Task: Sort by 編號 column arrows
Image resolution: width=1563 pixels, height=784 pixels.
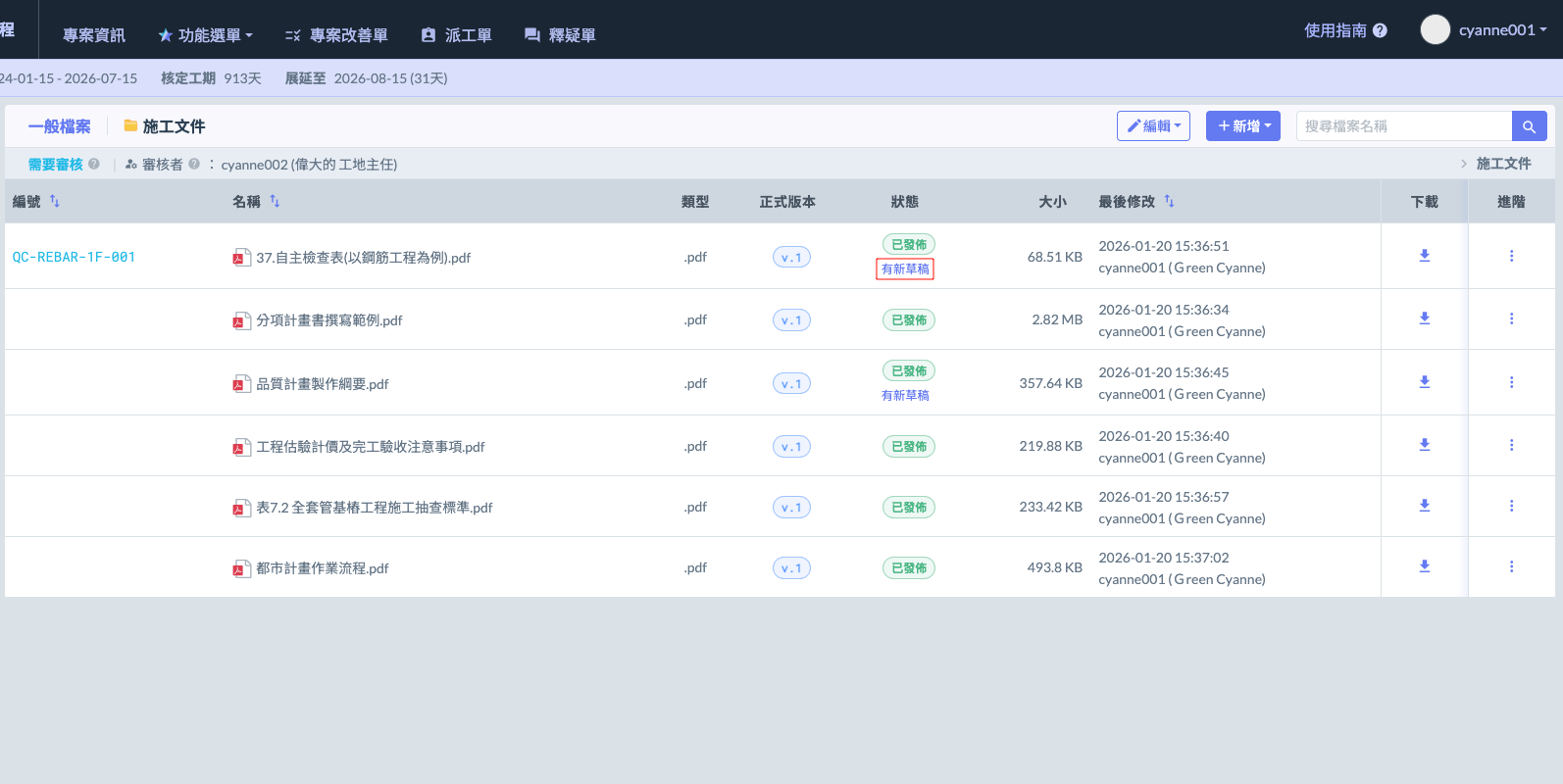Action: point(55,201)
